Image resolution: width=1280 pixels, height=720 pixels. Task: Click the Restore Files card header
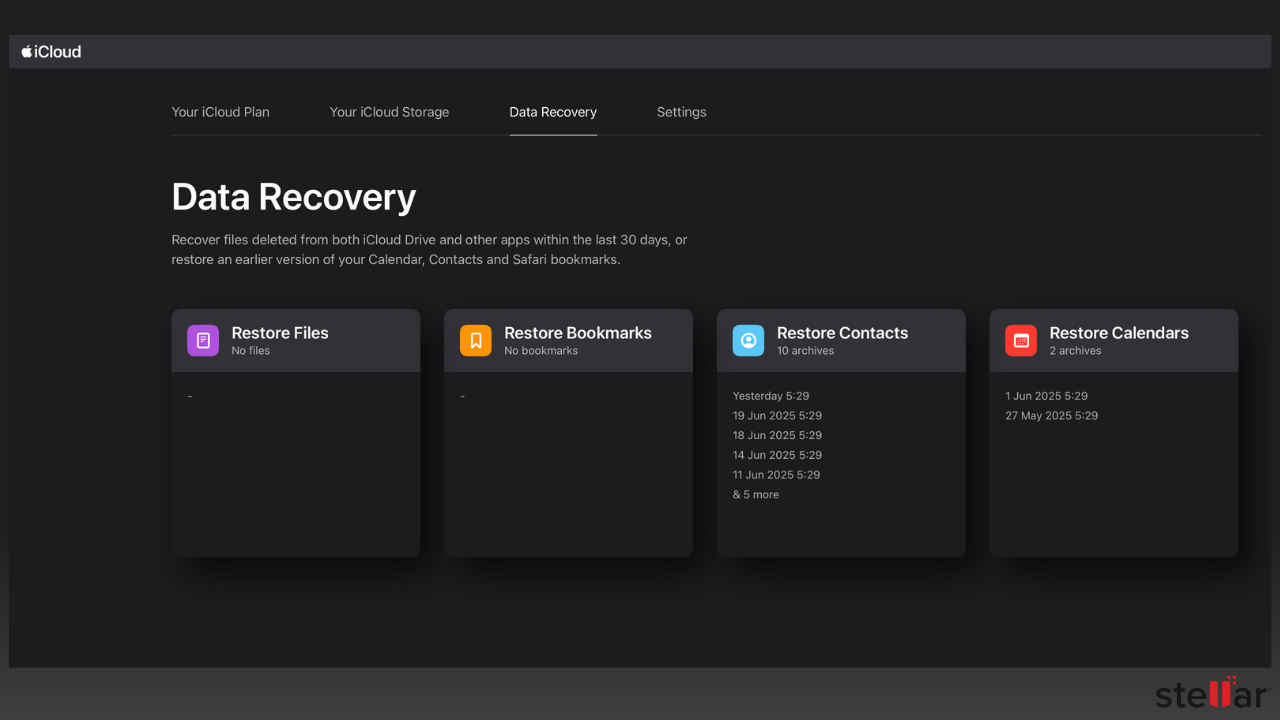coord(296,340)
